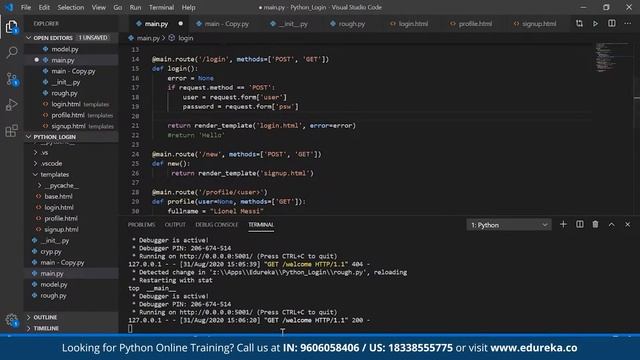Screen dimensions: 640x360
Task: Click the Open Changes compare icon
Action: (579, 24)
